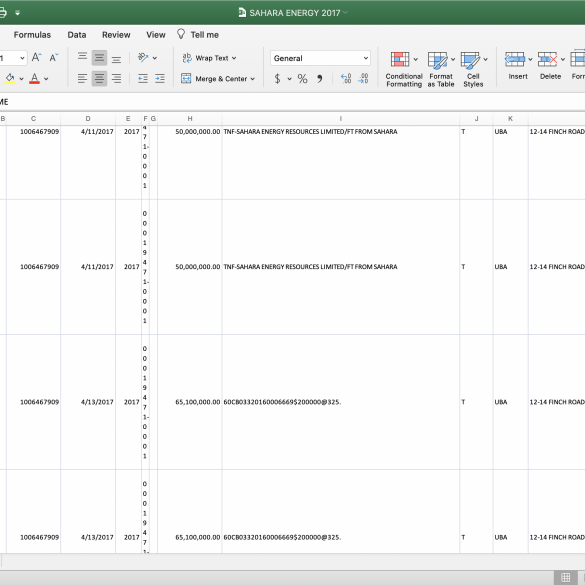The width and height of the screenshot is (585, 585).
Task: Click the text orientation icon
Action: [143, 57]
